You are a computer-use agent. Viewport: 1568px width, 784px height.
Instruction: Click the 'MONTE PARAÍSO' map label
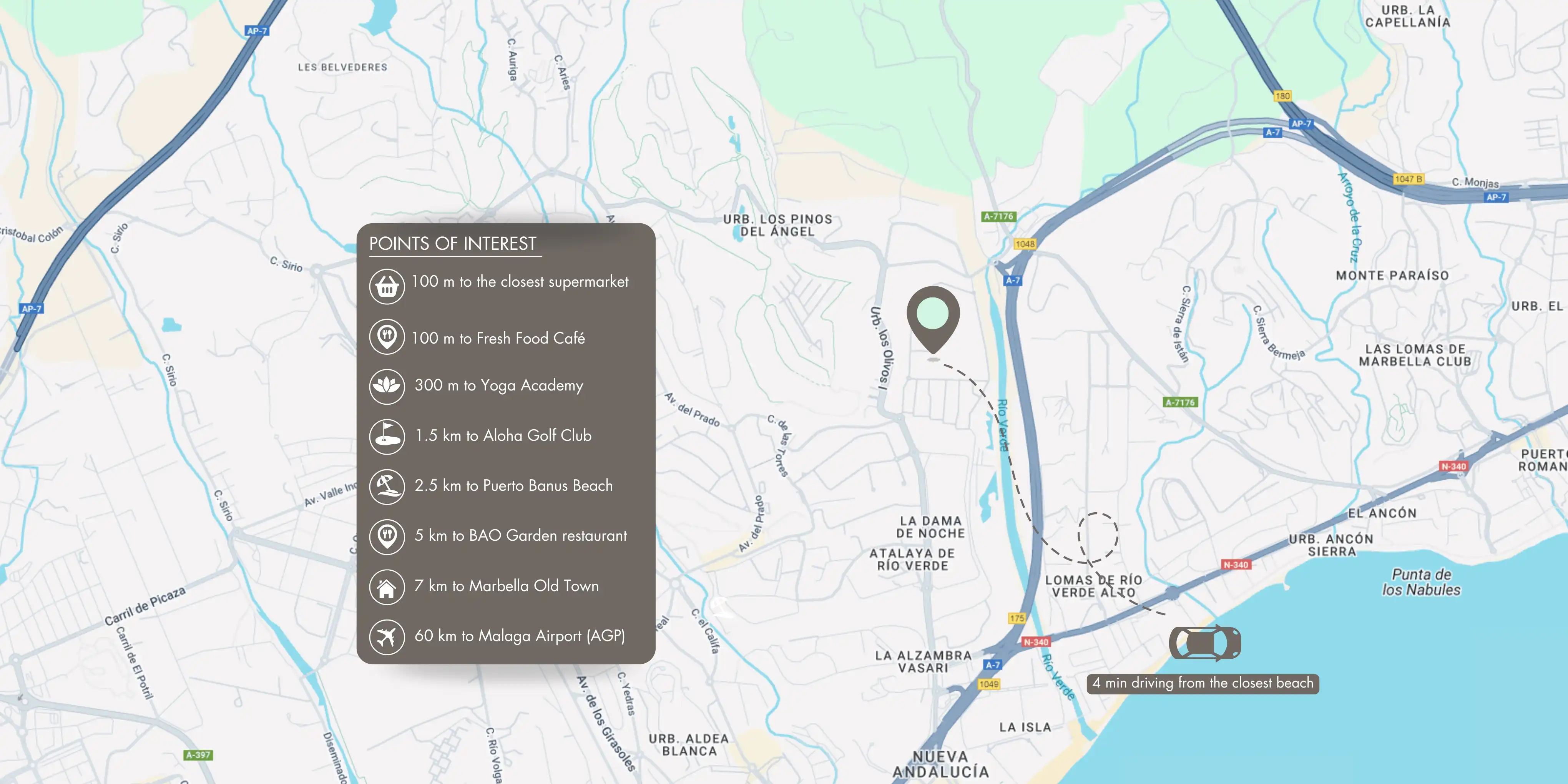click(x=1392, y=276)
